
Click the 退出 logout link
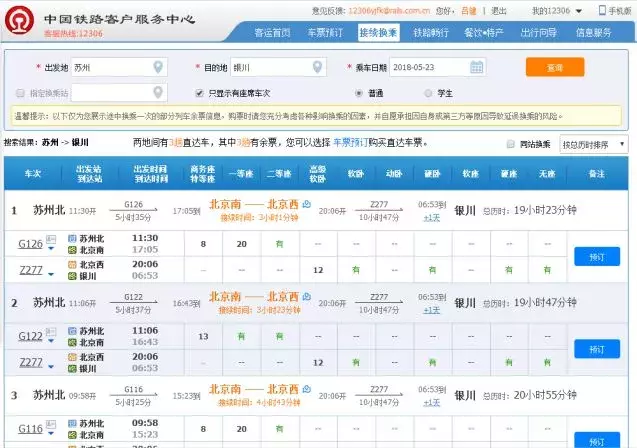[498, 11]
